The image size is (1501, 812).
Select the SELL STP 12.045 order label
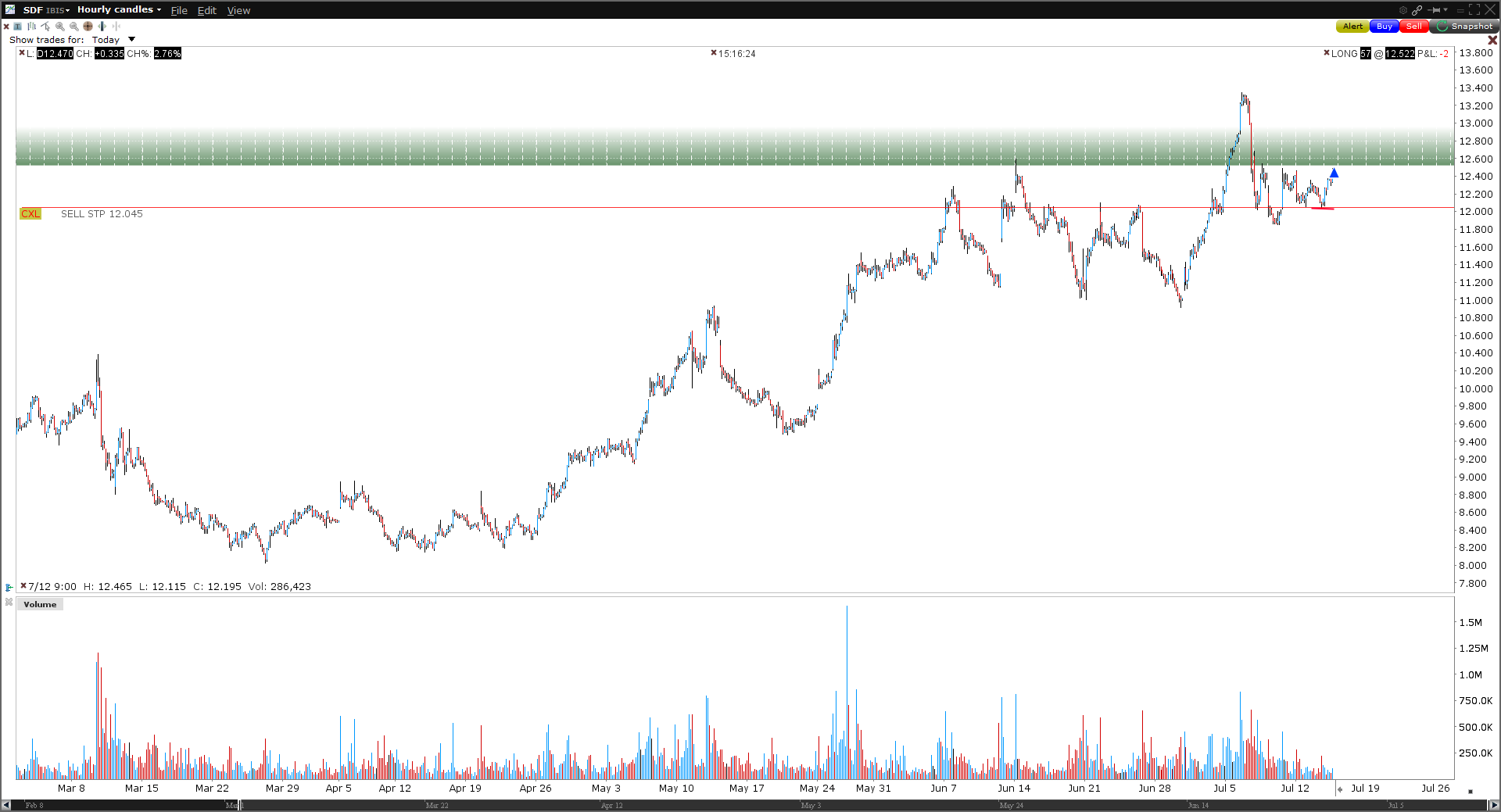[x=102, y=213]
